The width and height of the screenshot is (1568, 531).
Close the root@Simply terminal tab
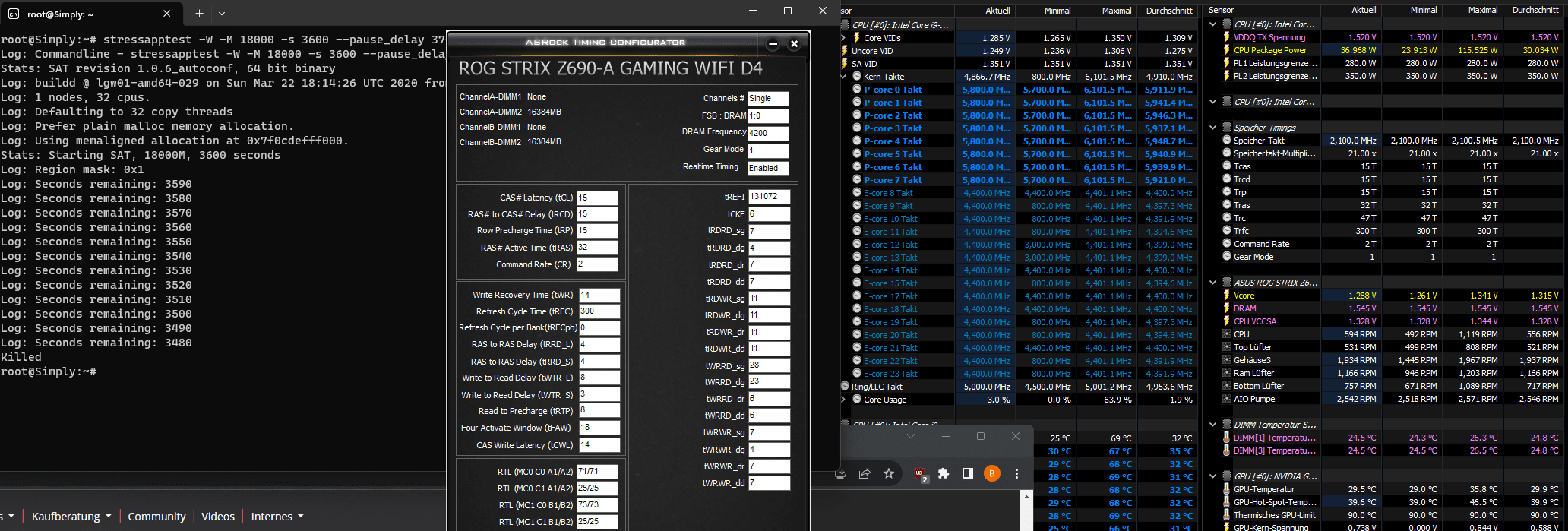click(167, 14)
